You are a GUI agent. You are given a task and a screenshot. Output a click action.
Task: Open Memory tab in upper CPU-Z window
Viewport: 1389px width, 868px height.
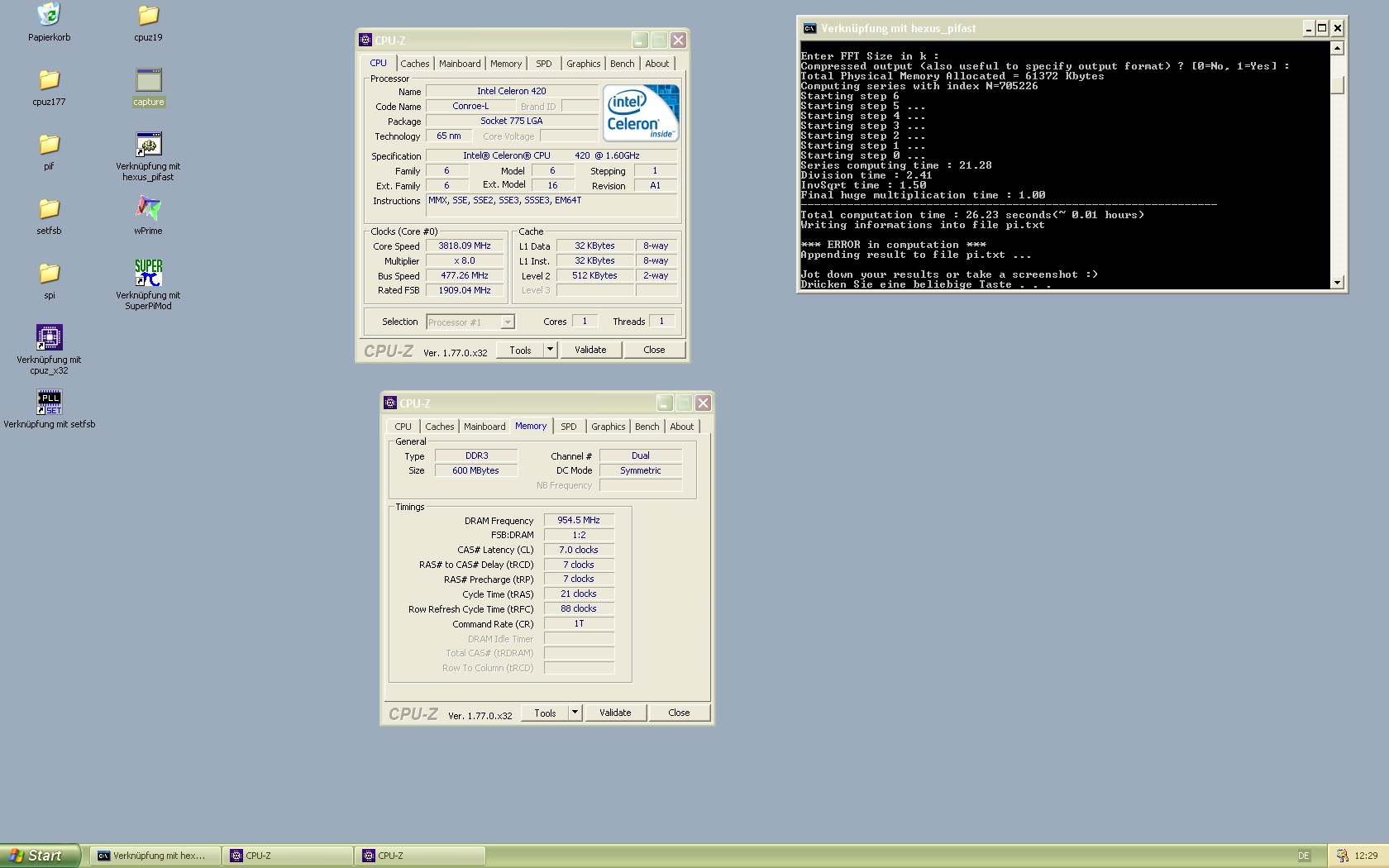pos(506,64)
